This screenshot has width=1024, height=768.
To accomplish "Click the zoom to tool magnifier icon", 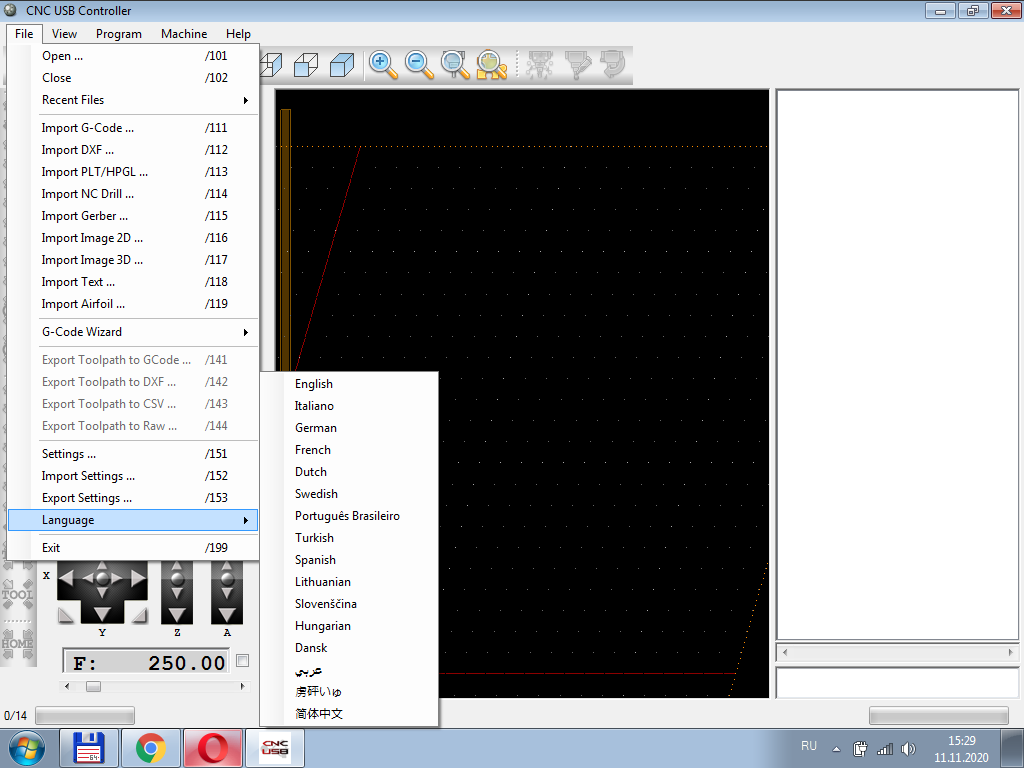I will (455, 65).
